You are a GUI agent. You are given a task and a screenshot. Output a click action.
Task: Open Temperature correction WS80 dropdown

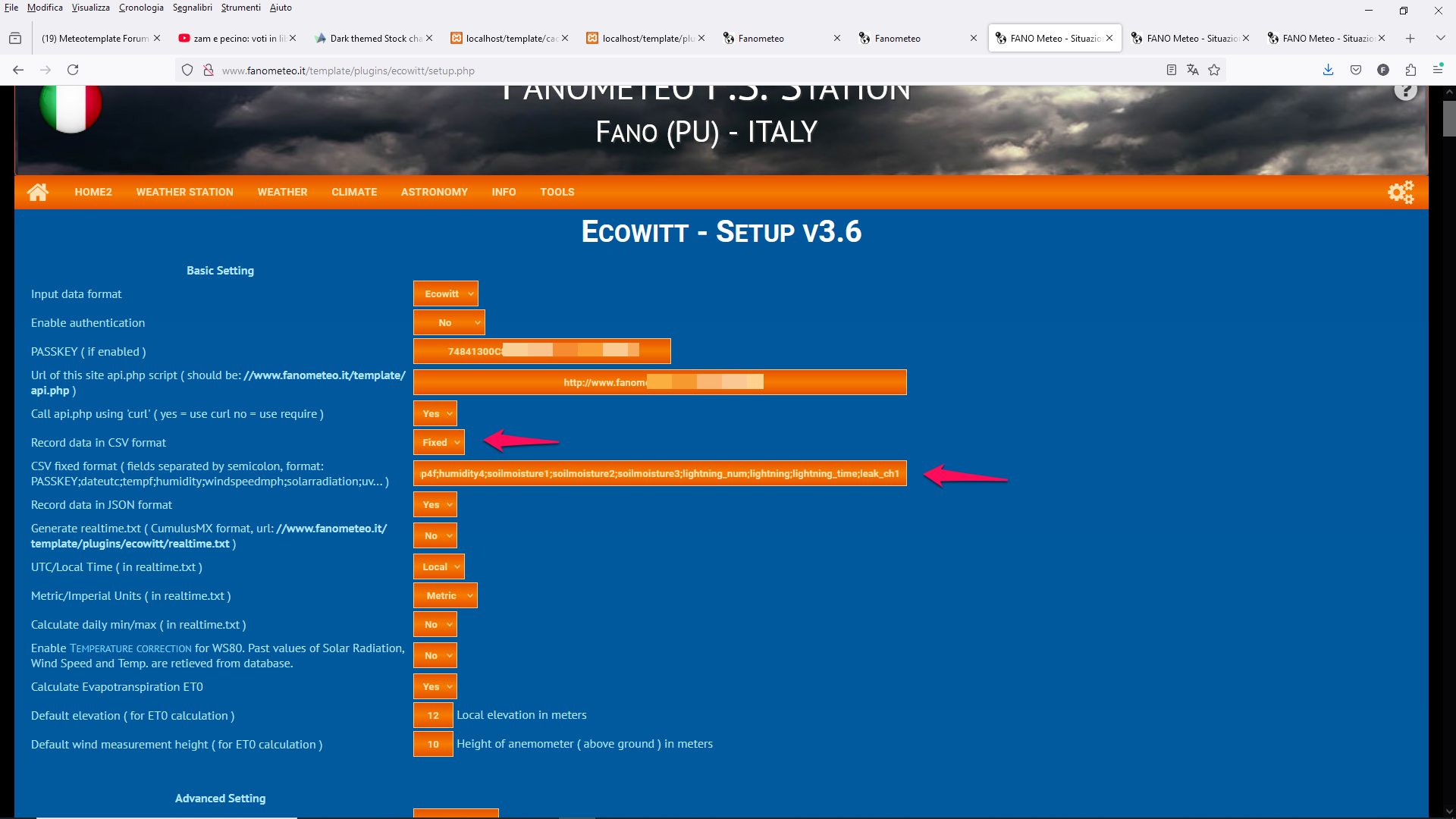[x=435, y=655]
